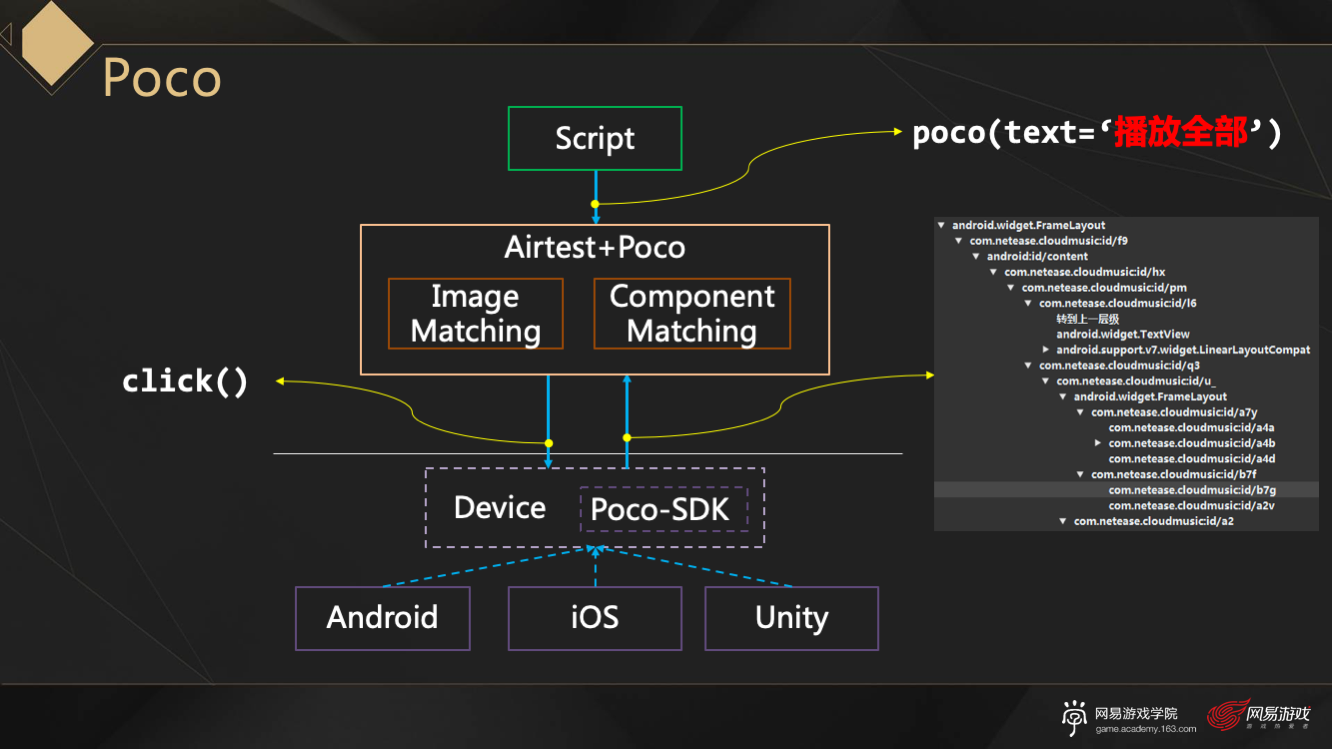Click the yellow dot below Script box
Screen dimensions: 1332x749
[x=595, y=204]
